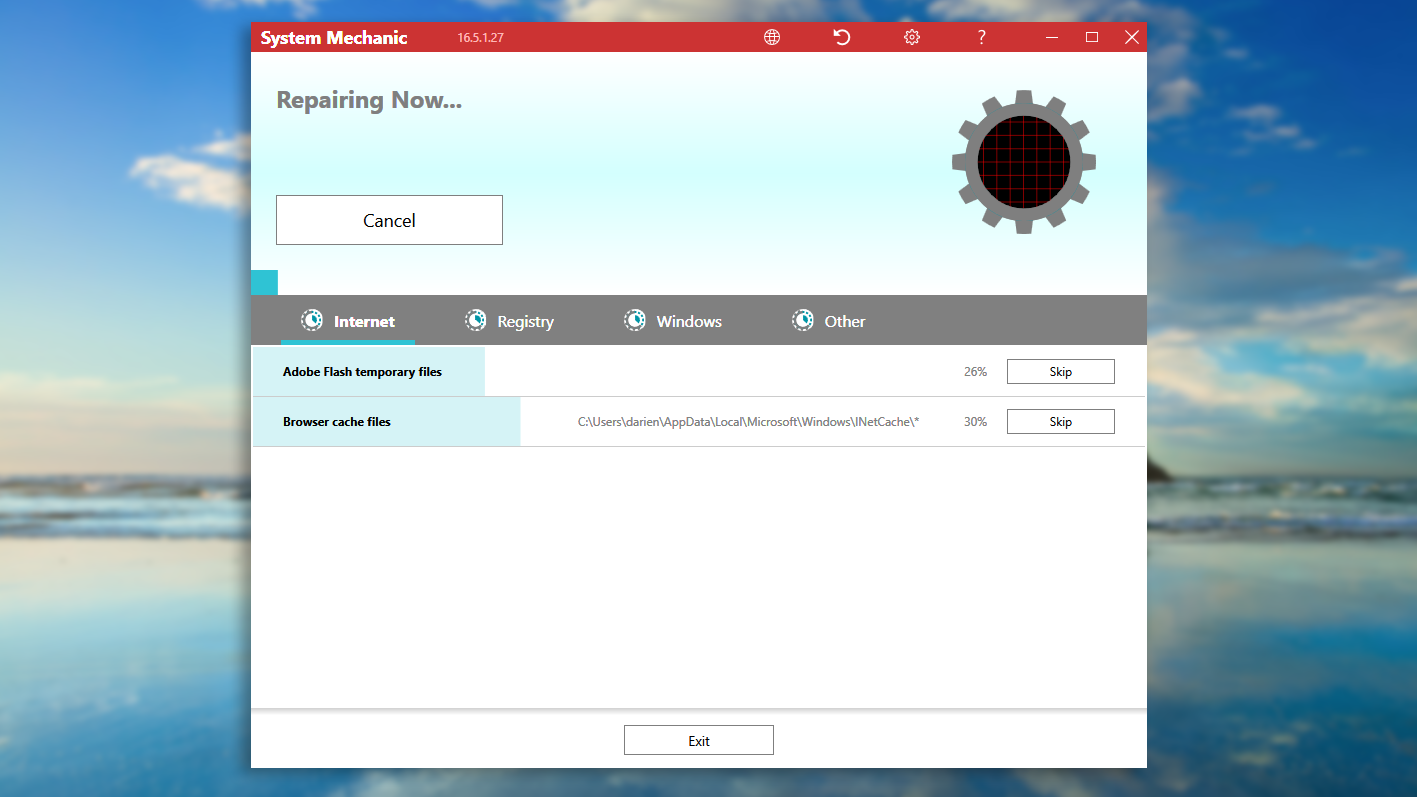Click the Windows tab progress icon
This screenshot has height=797, width=1417.
point(635,320)
